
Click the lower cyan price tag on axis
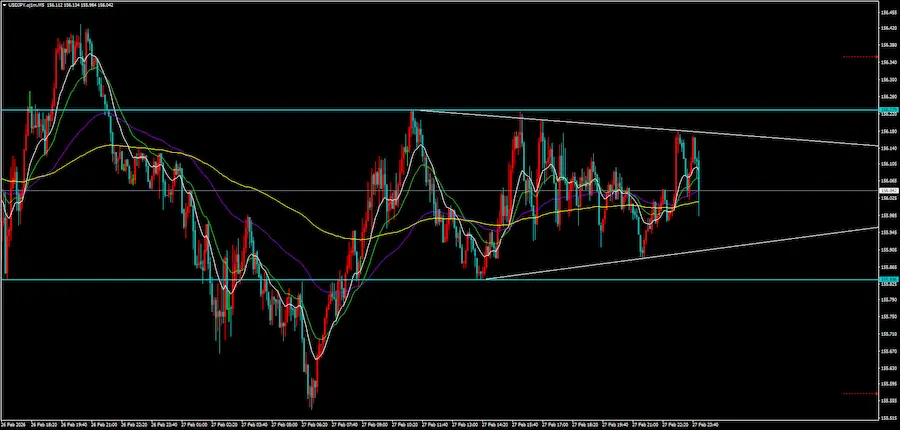click(x=886, y=280)
